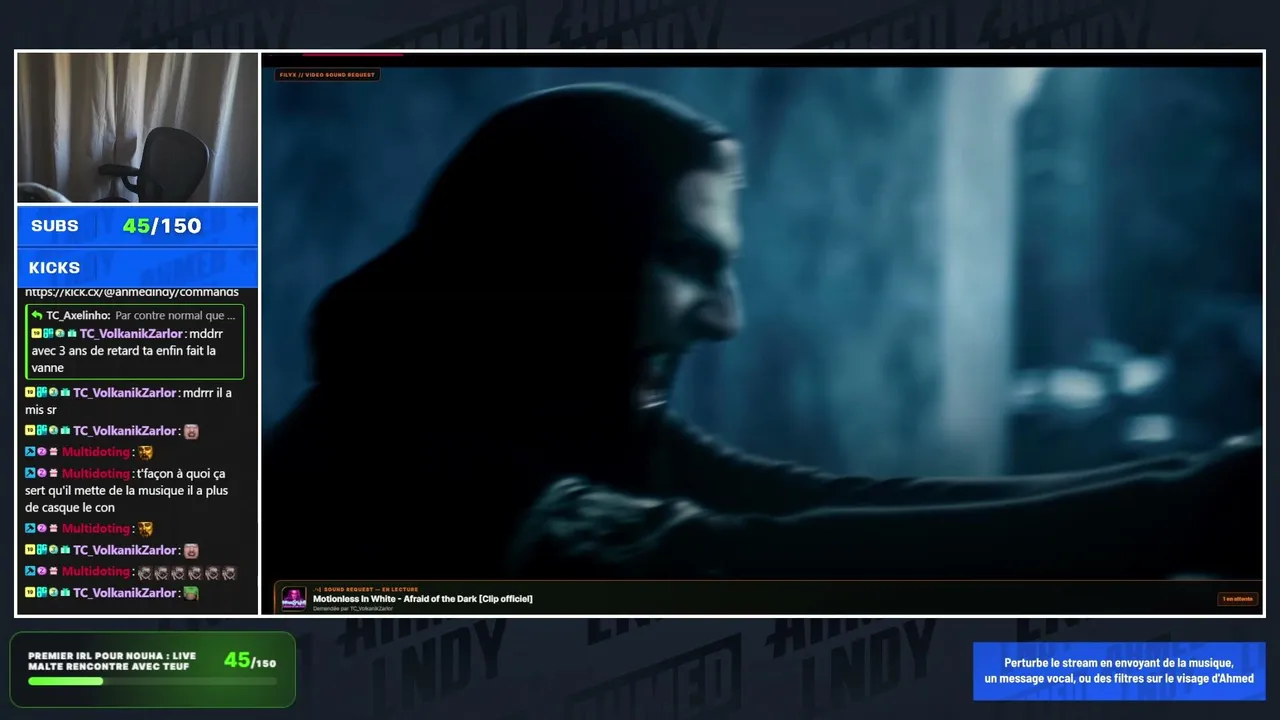This screenshot has width=1280, height=720.
Task: Click the song thumbnail in the sound request bar
Action: tap(294, 598)
